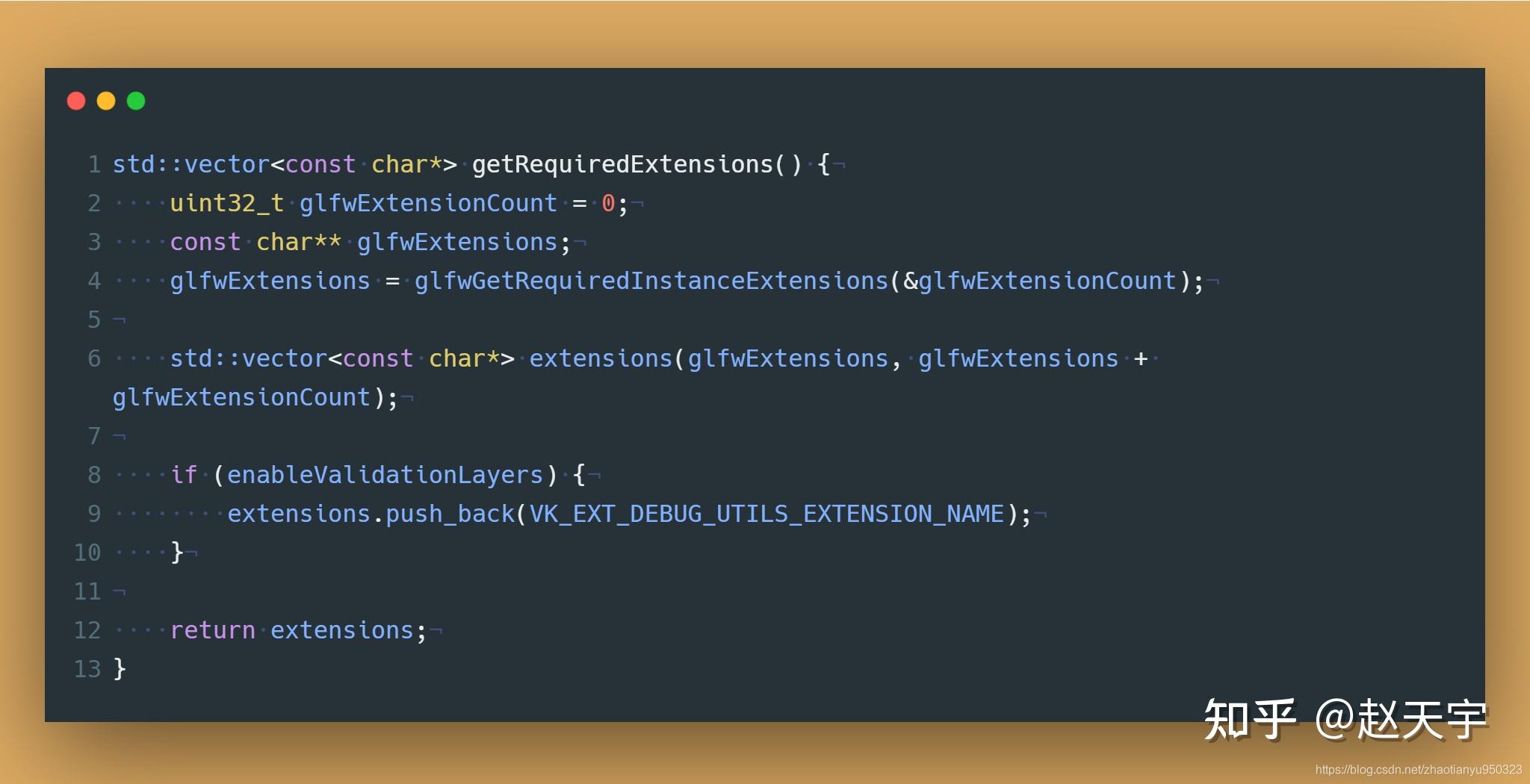This screenshot has height=784, width=1530.
Task: Click line number 6 in the gutter
Action: tap(94, 358)
